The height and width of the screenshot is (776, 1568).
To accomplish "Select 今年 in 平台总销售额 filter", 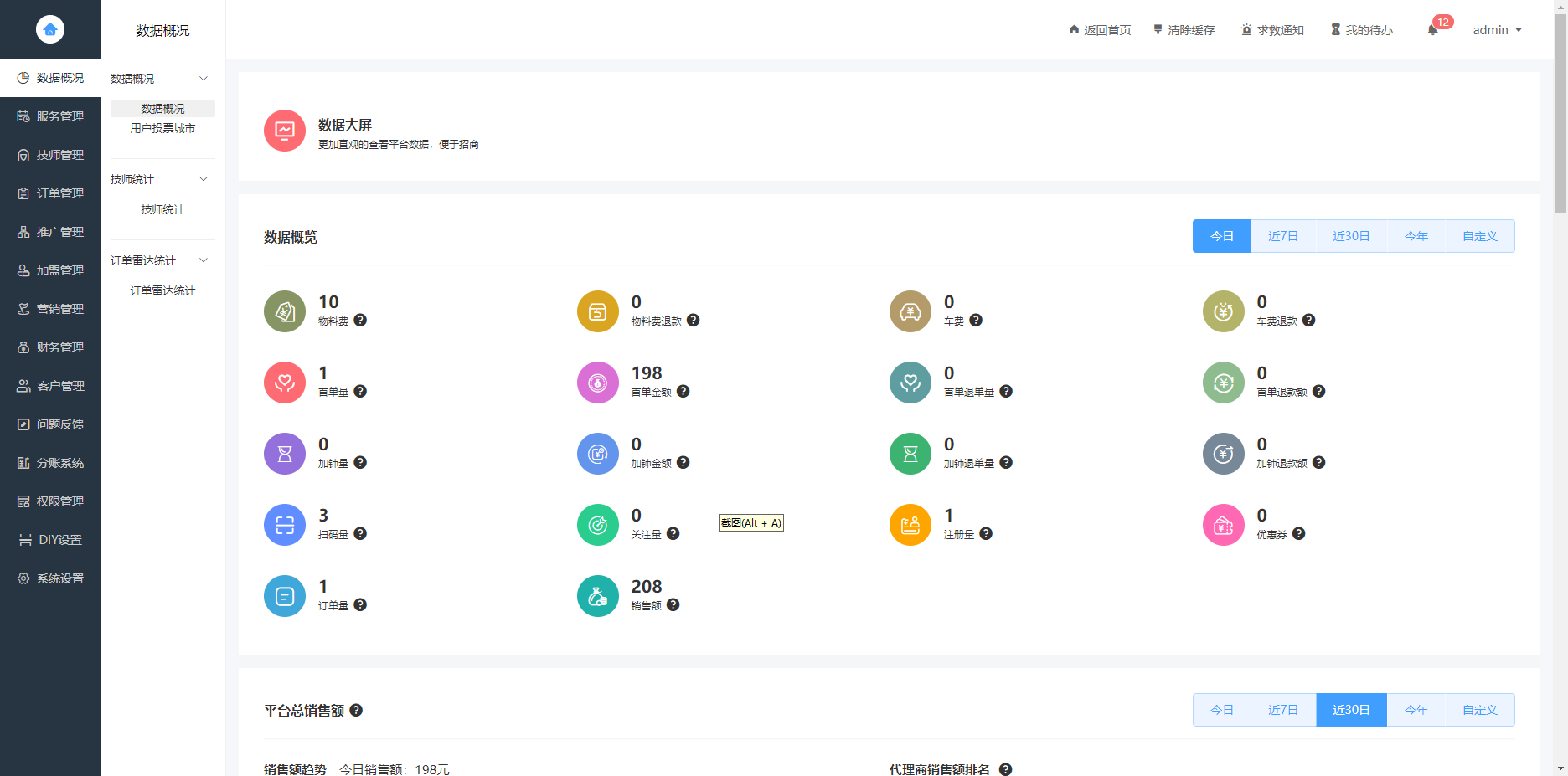I will coord(1416,709).
